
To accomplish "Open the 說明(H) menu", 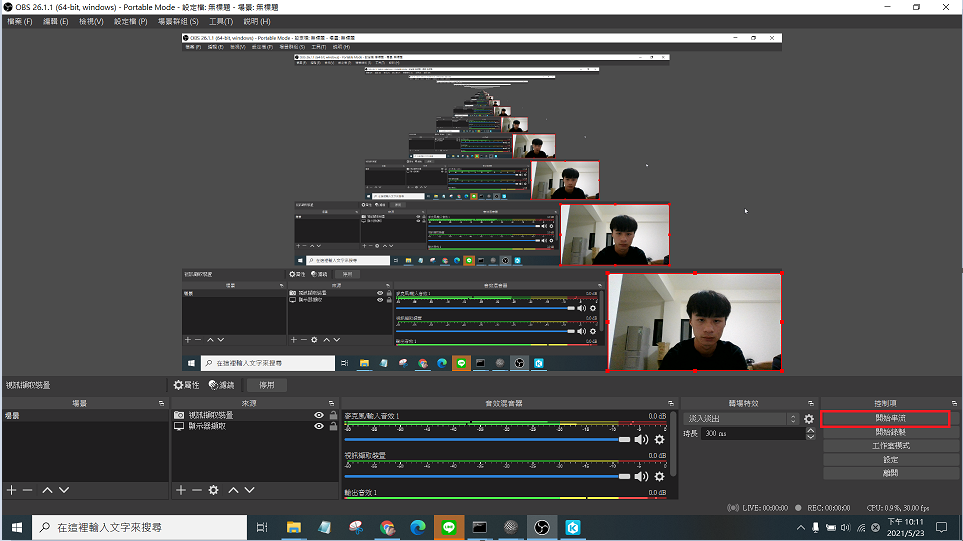I will coord(257,21).
